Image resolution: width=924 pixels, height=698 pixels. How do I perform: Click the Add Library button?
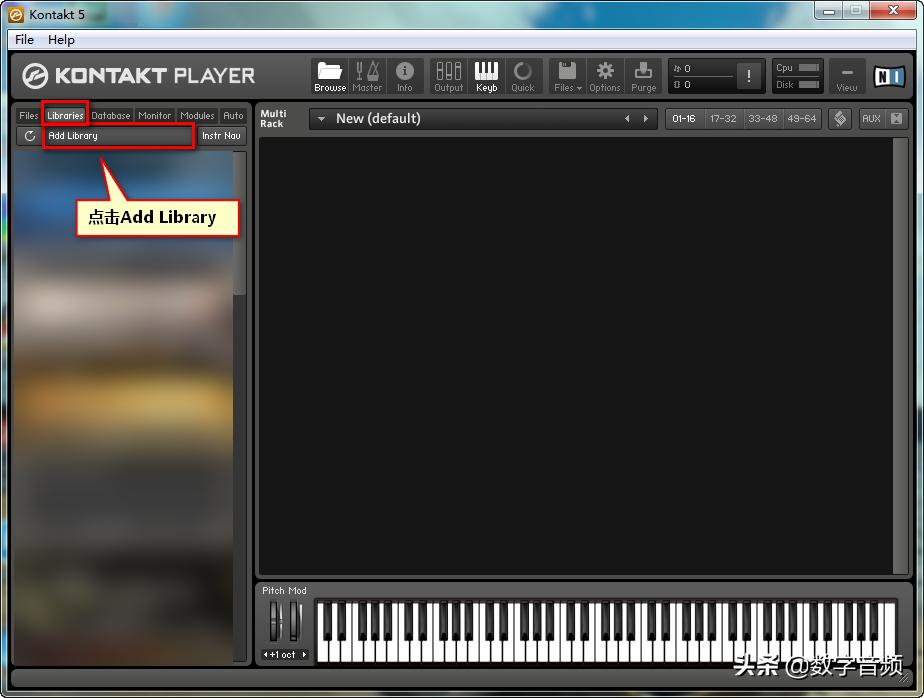(x=119, y=135)
